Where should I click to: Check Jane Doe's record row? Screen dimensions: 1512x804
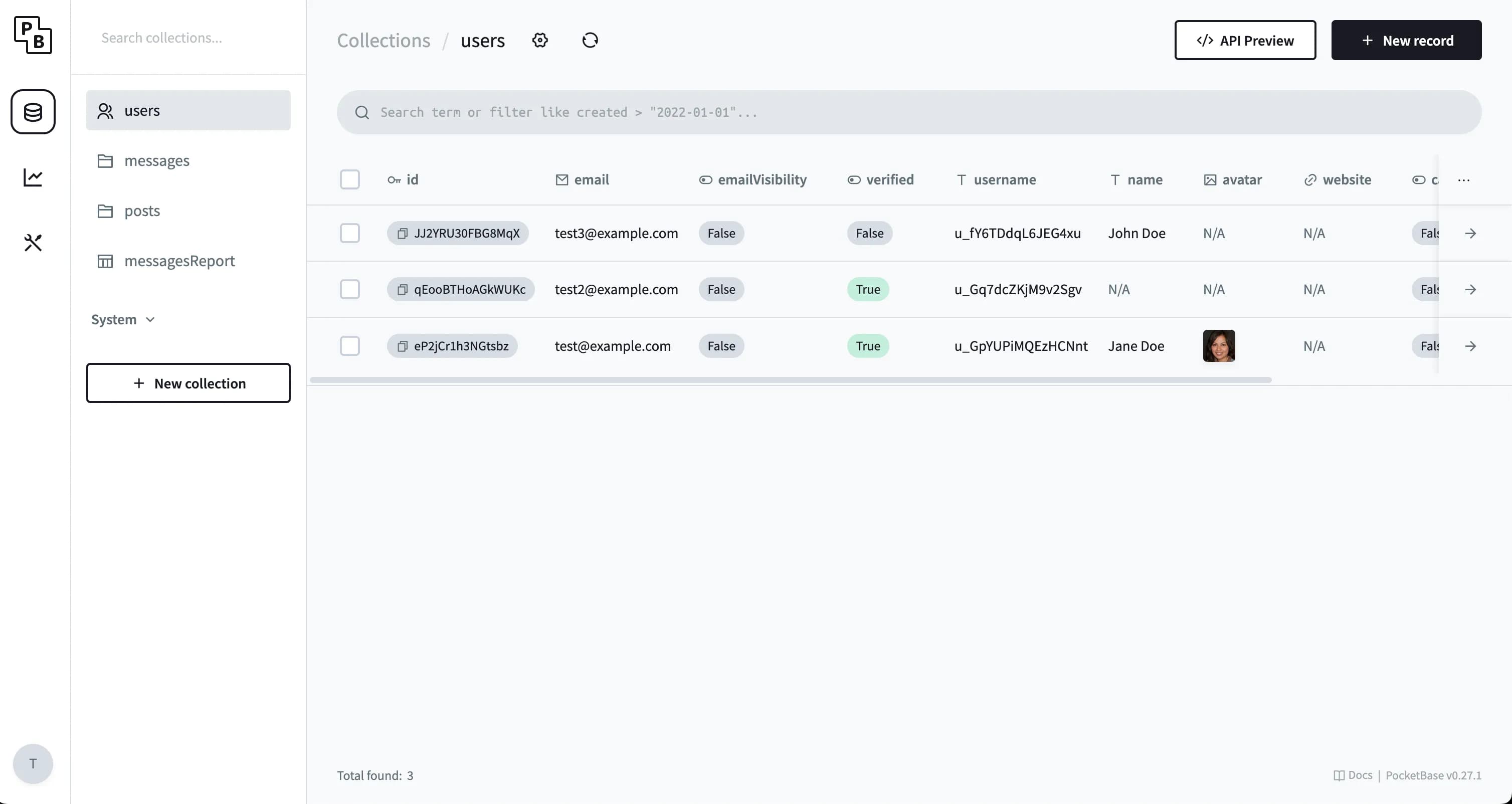click(350, 346)
